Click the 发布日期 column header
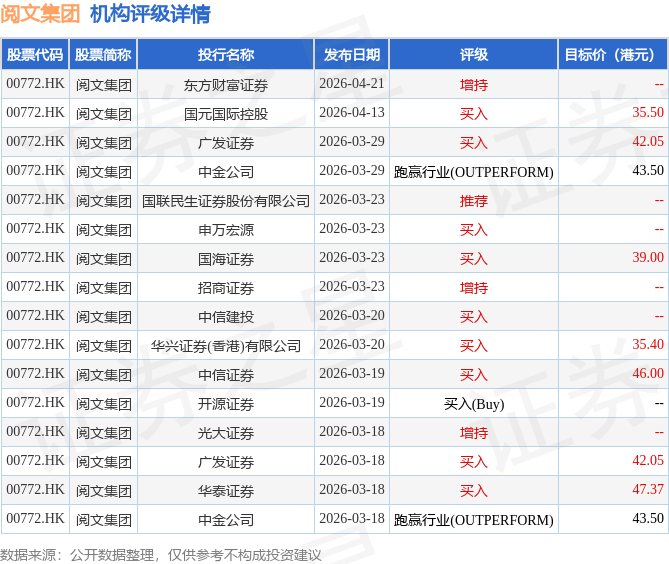The height and width of the screenshot is (564, 669). coord(352,55)
